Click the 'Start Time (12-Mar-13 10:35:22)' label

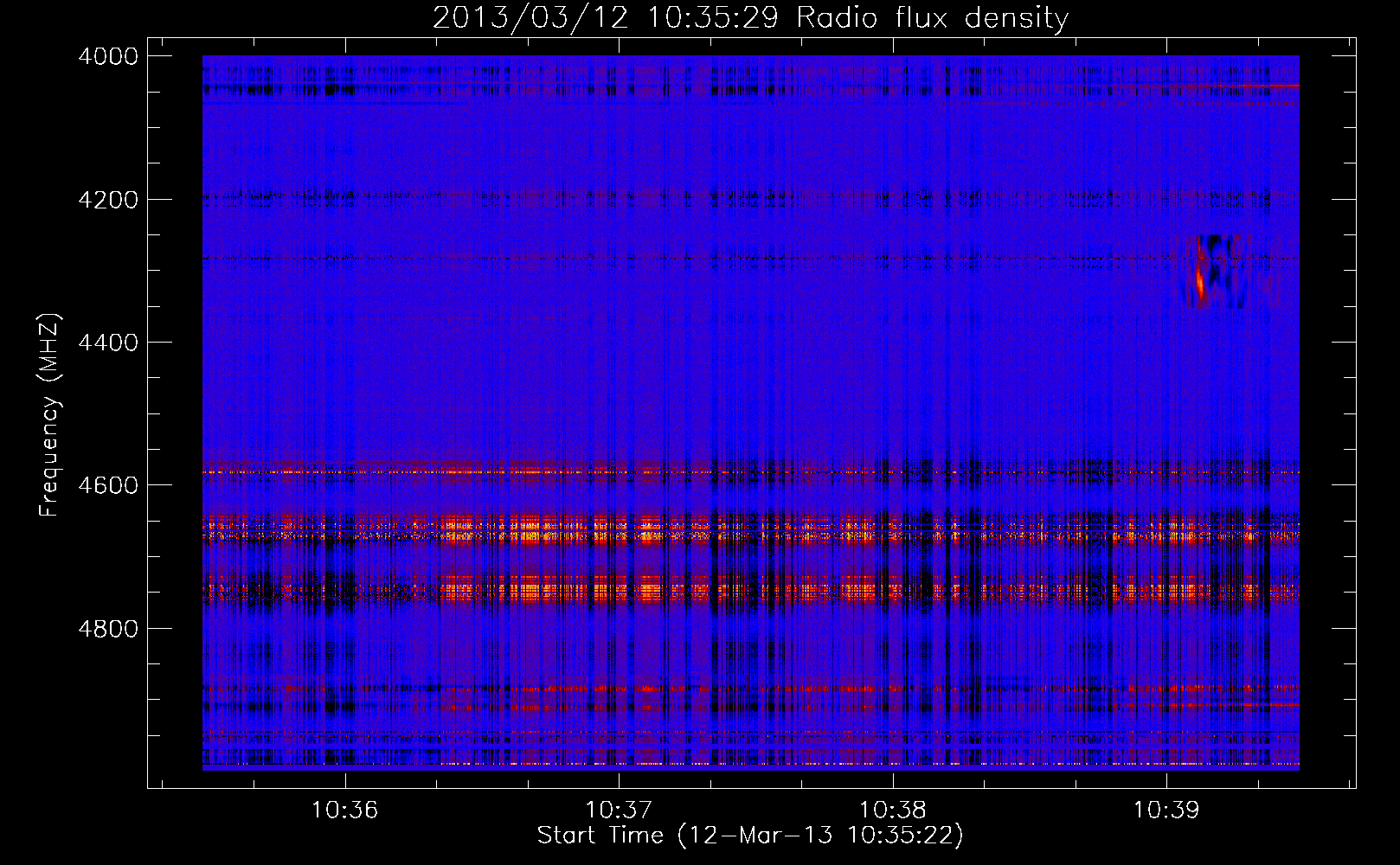click(x=750, y=836)
